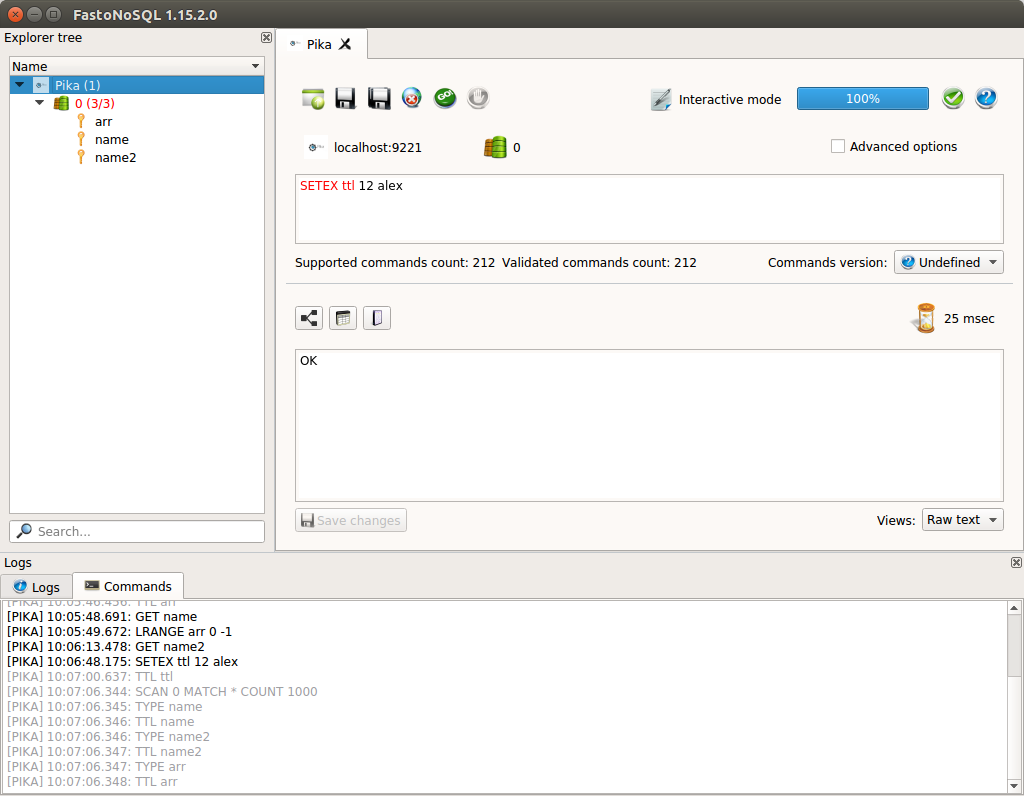Toggle the Advanced options checkbox
This screenshot has height=796, width=1024.
(x=838, y=146)
